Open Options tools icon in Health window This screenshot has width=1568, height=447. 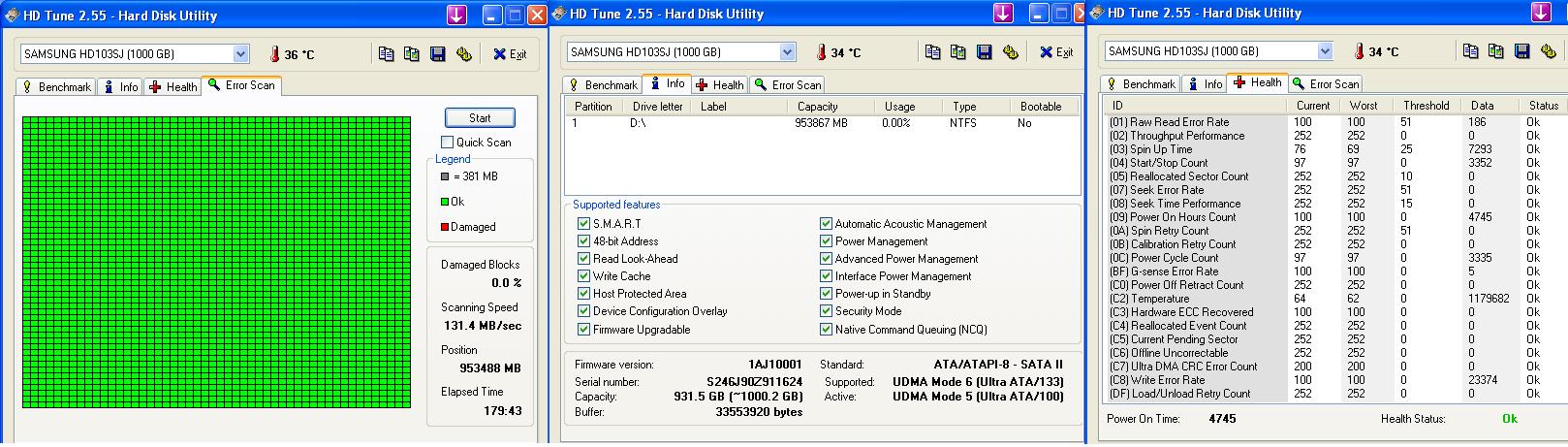click(1549, 51)
